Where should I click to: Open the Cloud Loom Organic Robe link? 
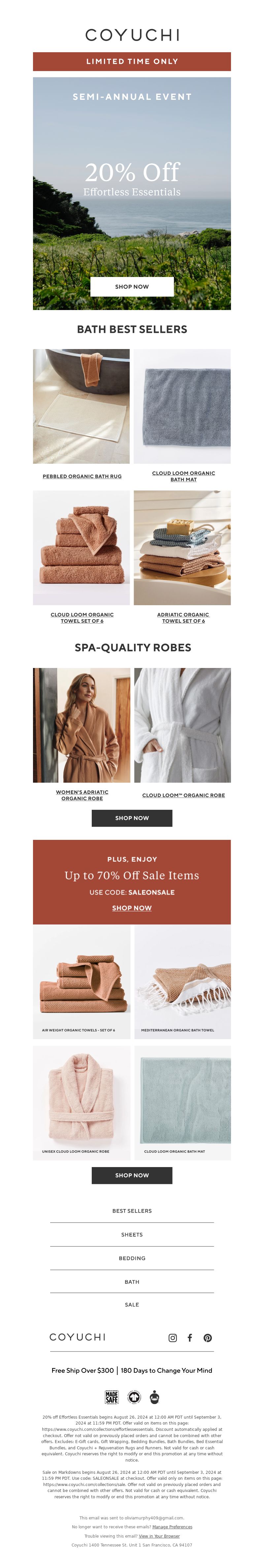click(183, 795)
